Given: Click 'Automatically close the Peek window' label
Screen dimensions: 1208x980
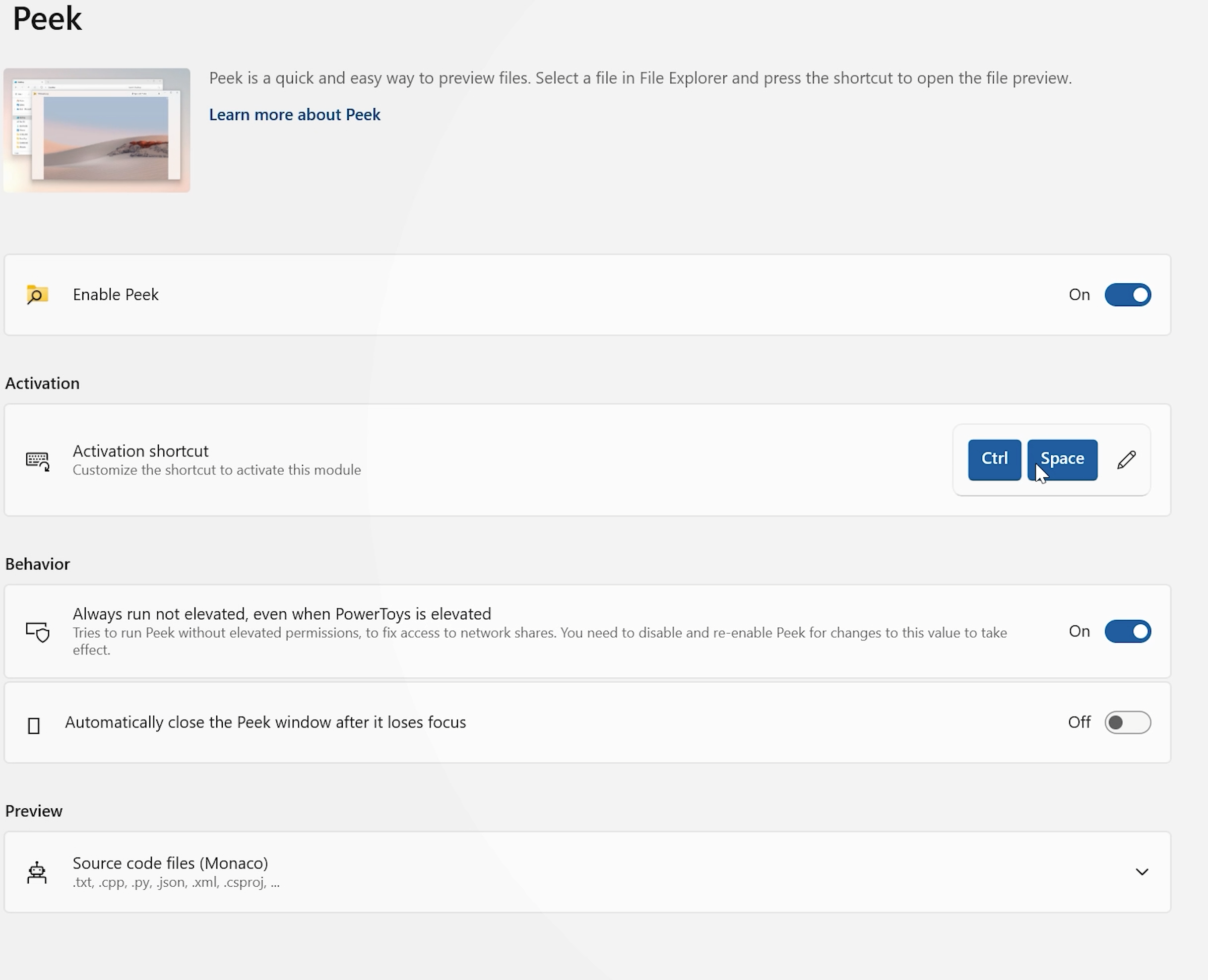Looking at the screenshot, I should (x=265, y=722).
